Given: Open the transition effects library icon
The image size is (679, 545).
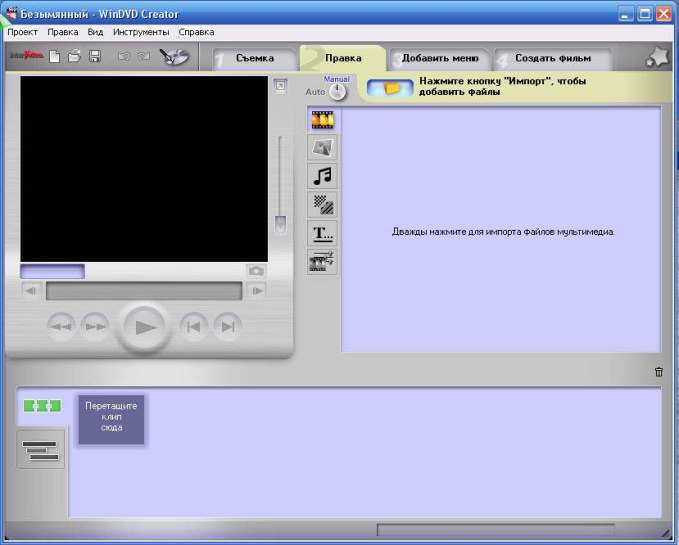Looking at the screenshot, I should [323, 204].
